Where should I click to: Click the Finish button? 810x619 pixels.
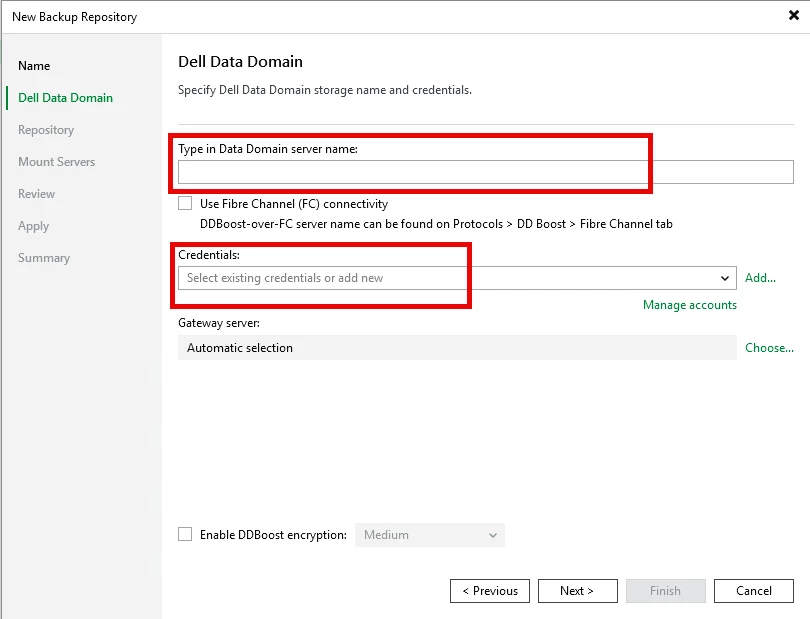665,591
